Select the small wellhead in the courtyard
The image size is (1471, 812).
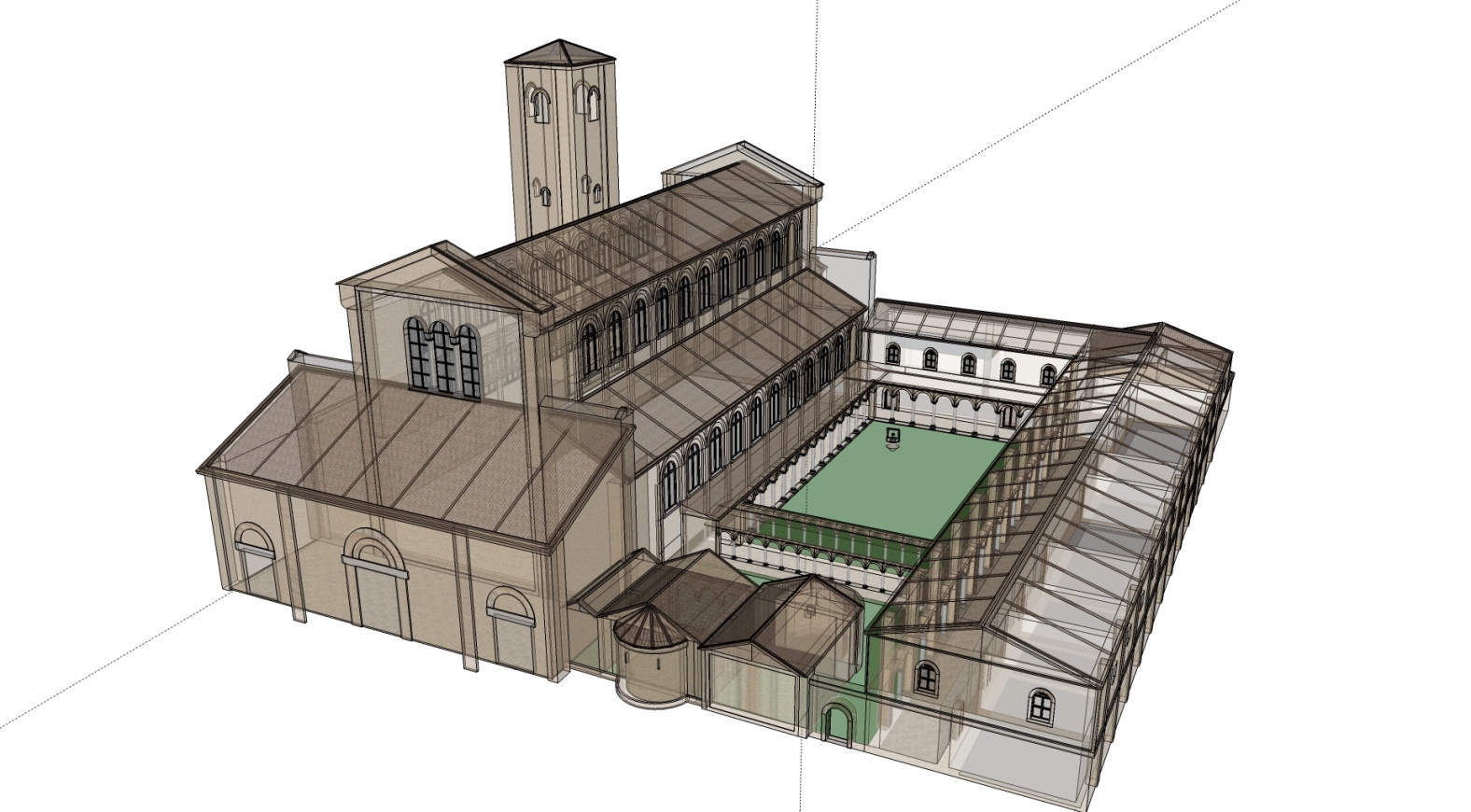(895, 439)
